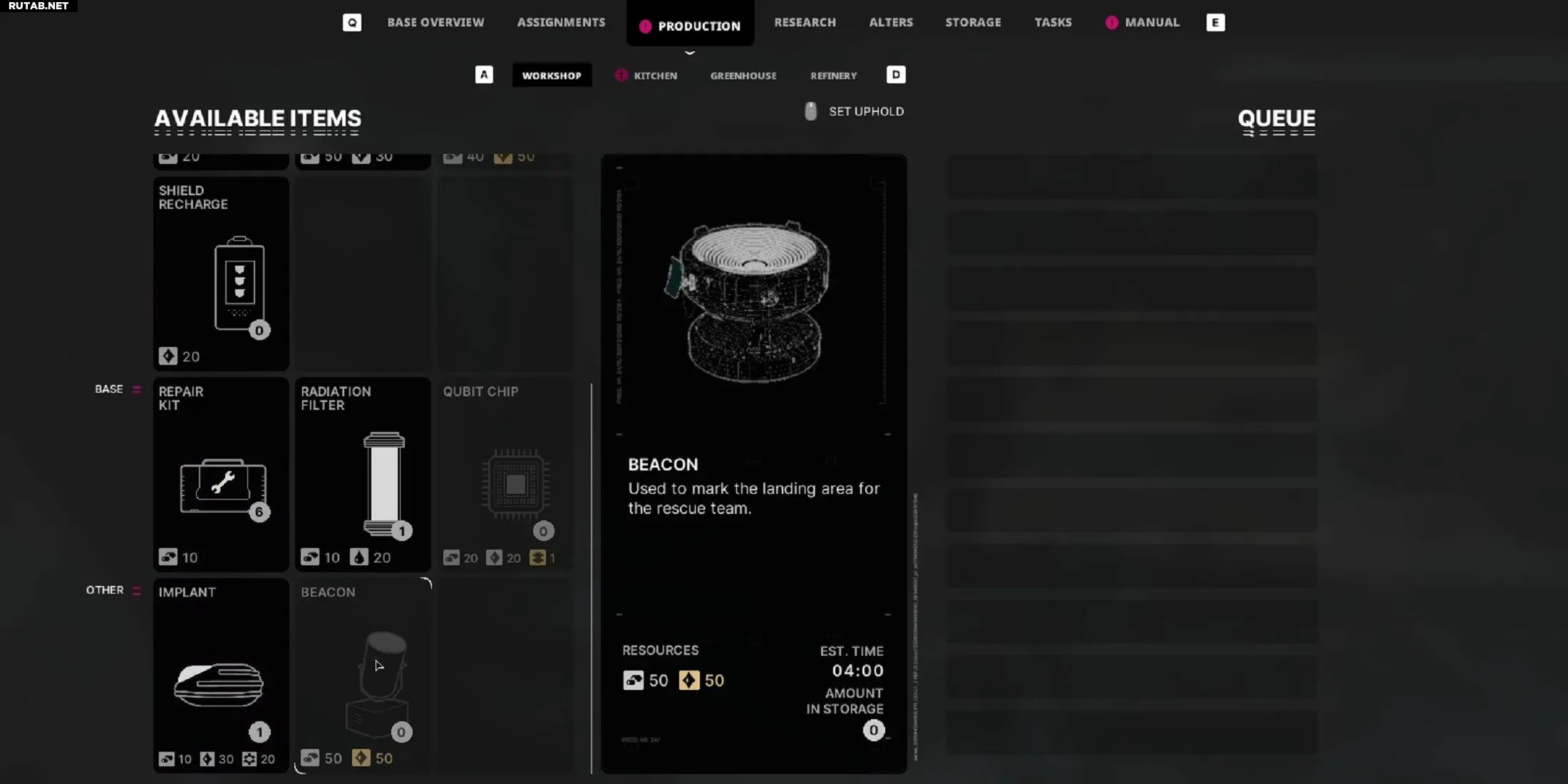Open the Manual tab
Image resolution: width=1568 pixels, height=784 pixels.
tap(1152, 22)
